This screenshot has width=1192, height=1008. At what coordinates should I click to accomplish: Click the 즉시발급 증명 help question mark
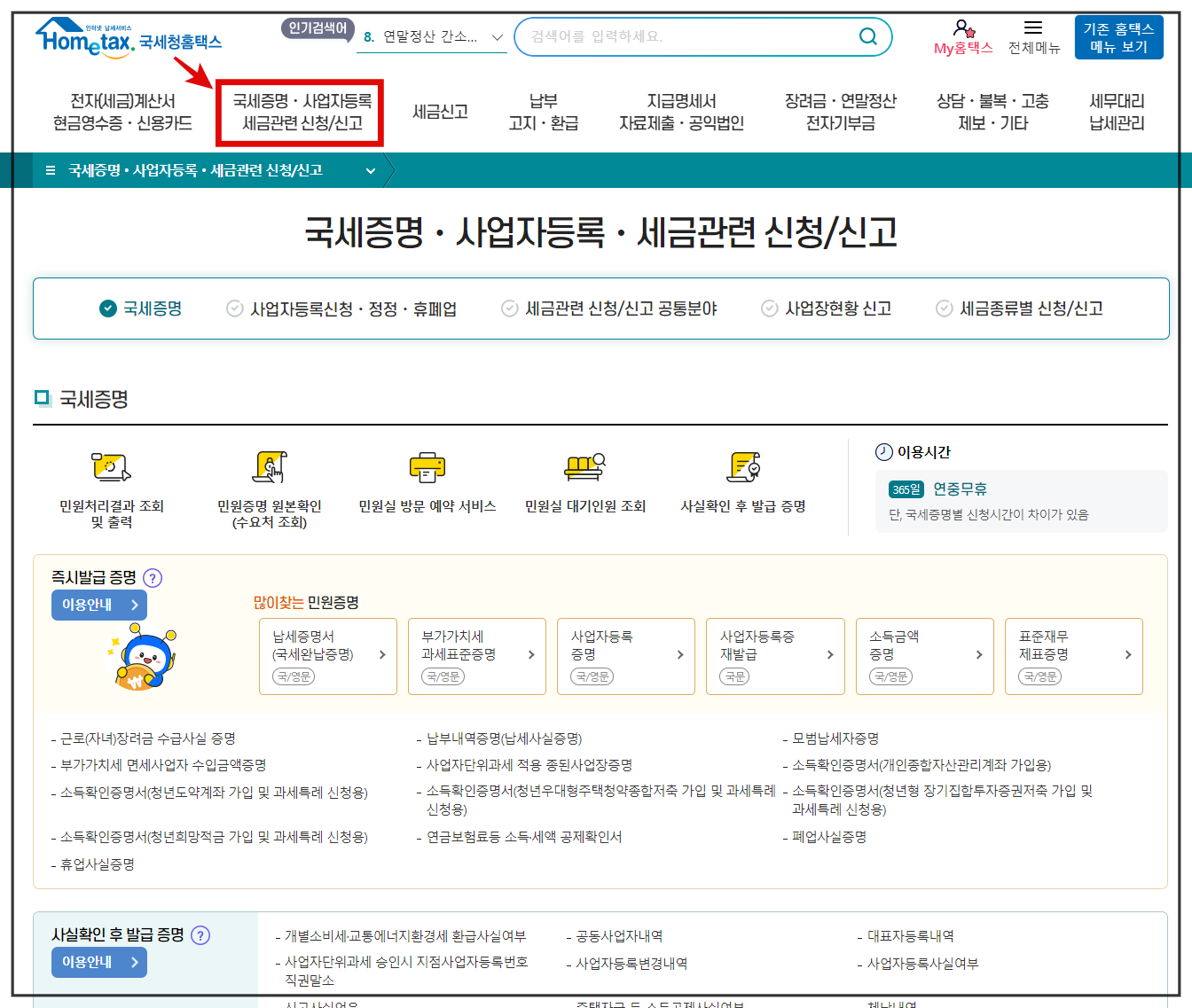click(153, 577)
